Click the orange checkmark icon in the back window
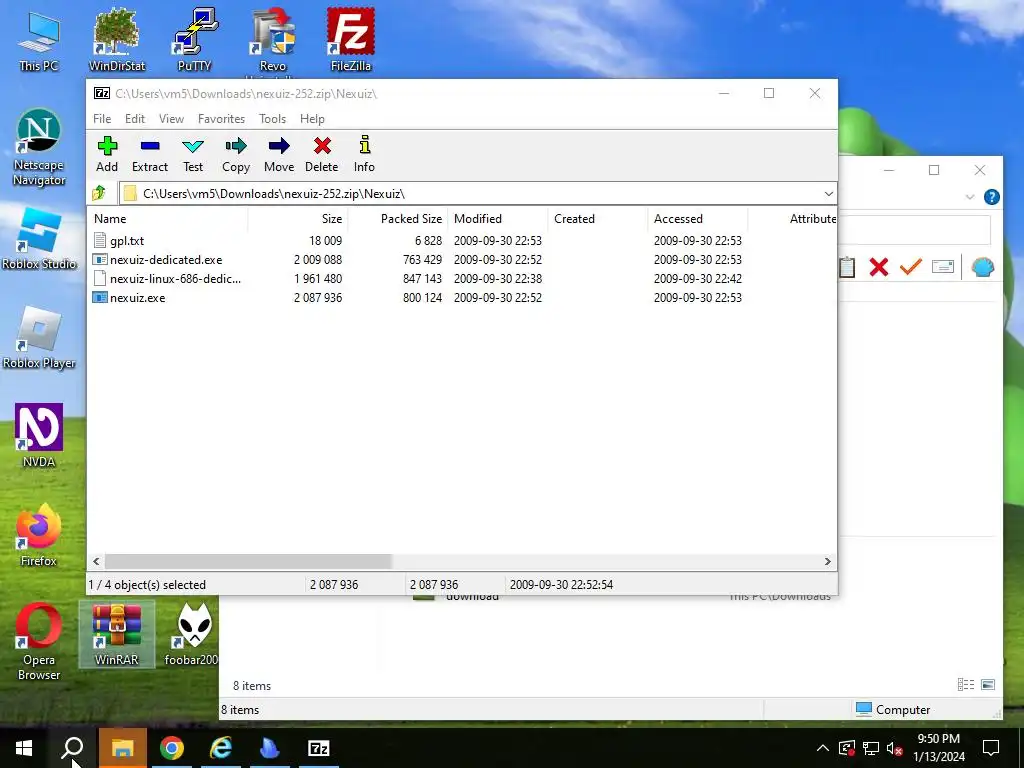 pos(910,266)
